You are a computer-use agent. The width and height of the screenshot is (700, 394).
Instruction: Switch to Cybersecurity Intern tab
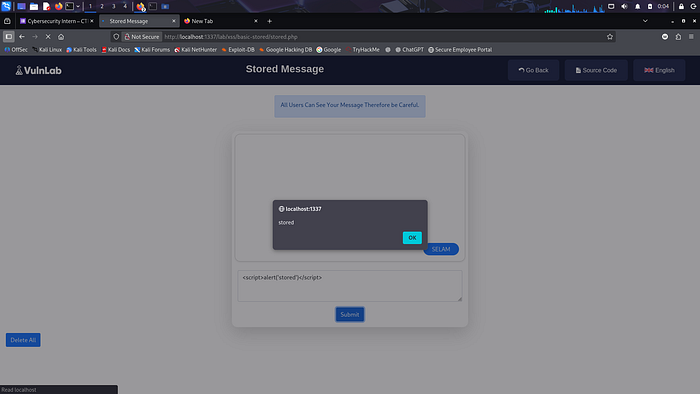[x=56, y=21]
